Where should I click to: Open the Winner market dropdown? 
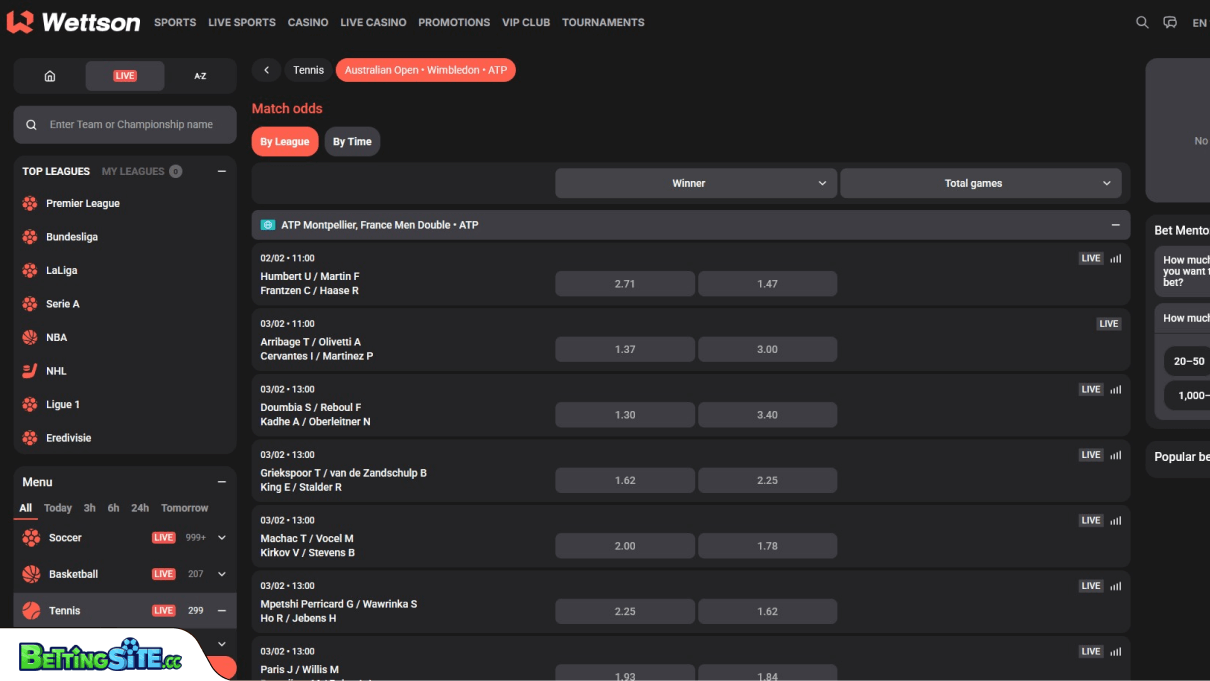tap(695, 183)
